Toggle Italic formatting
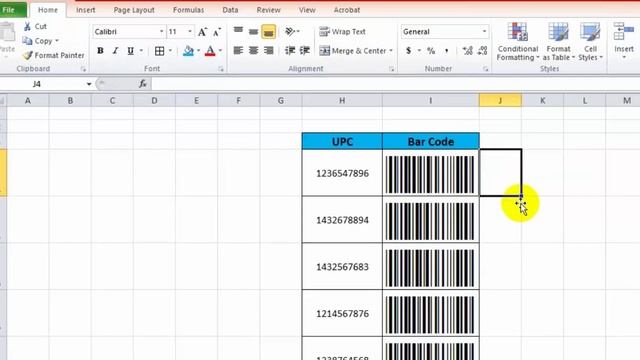 click(x=116, y=51)
